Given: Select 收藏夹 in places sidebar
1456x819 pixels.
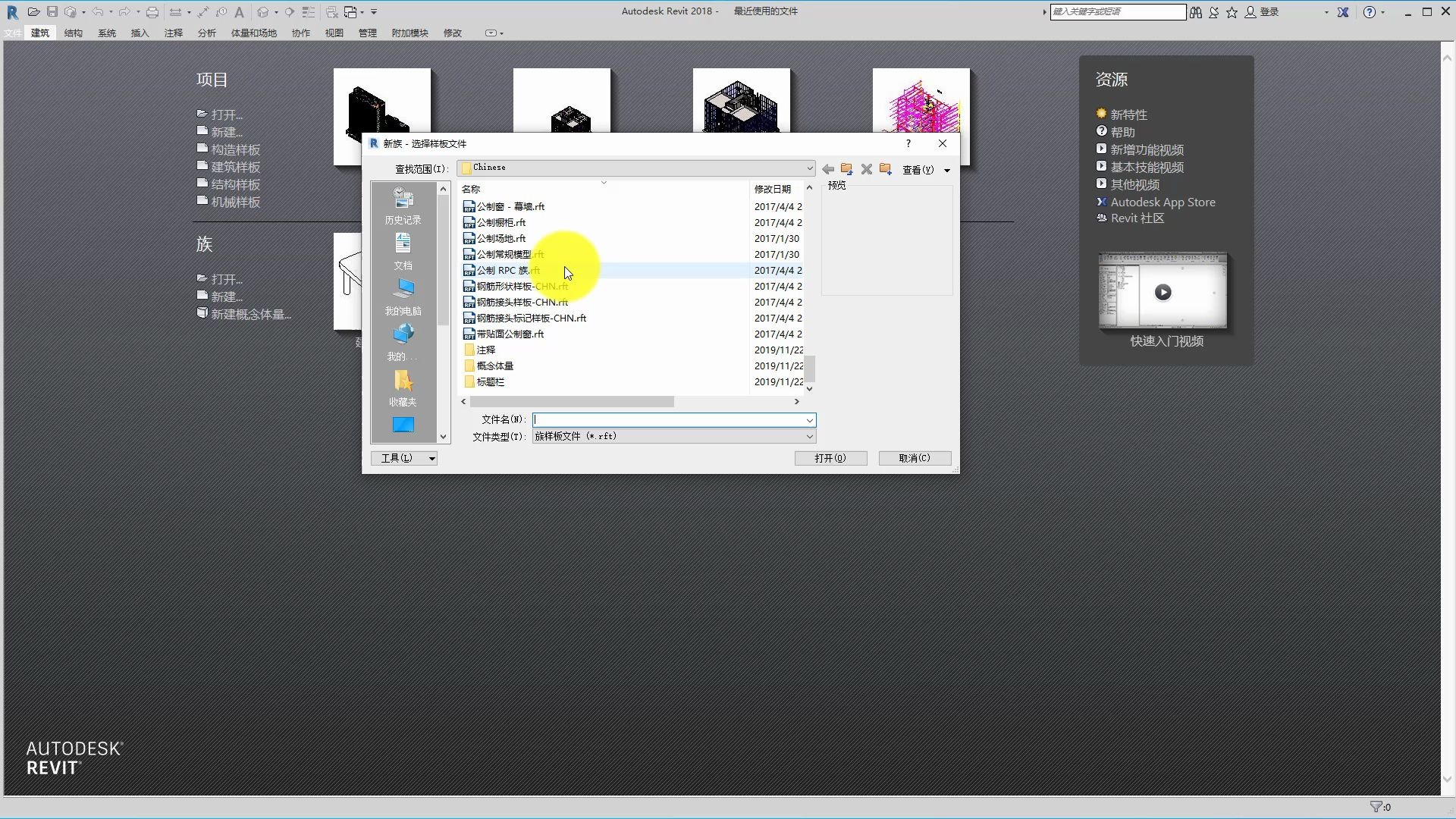Looking at the screenshot, I should tap(403, 388).
